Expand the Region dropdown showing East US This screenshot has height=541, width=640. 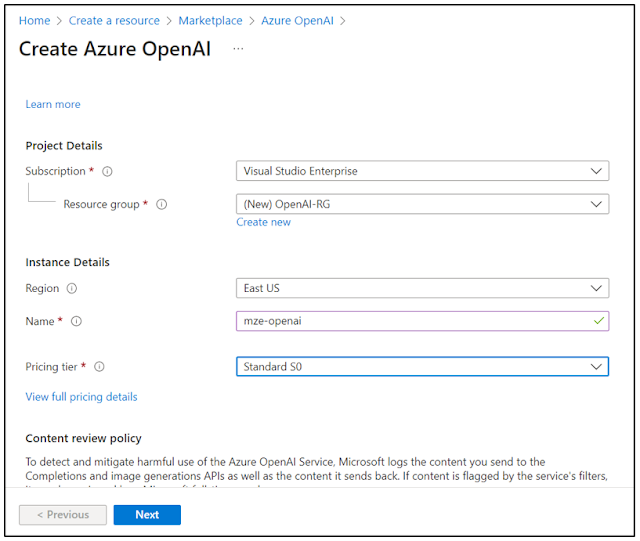(x=422, y=288)
